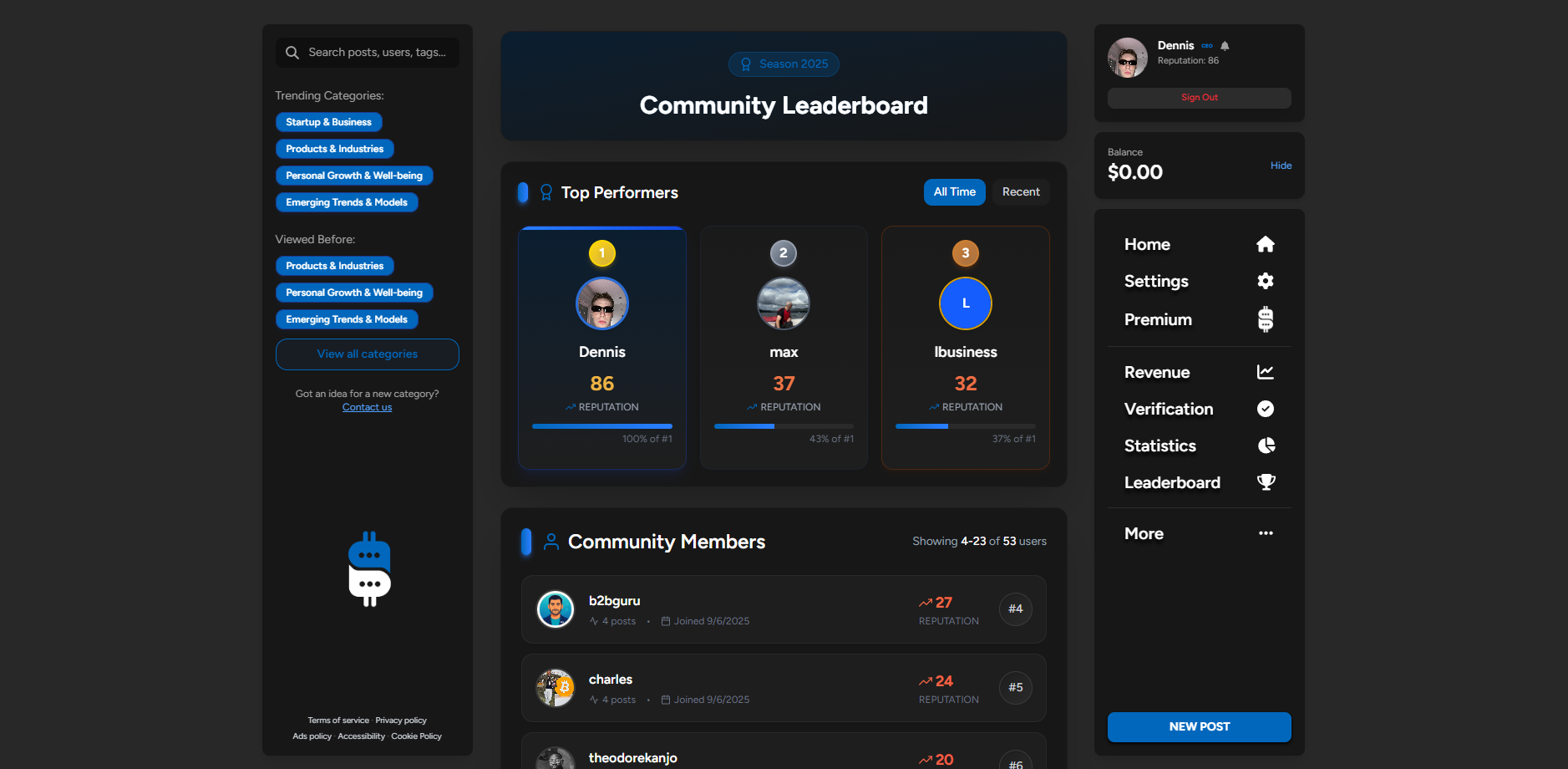Click Dennis avatar in first place card

pyautogui.click(x=602, y=303)
